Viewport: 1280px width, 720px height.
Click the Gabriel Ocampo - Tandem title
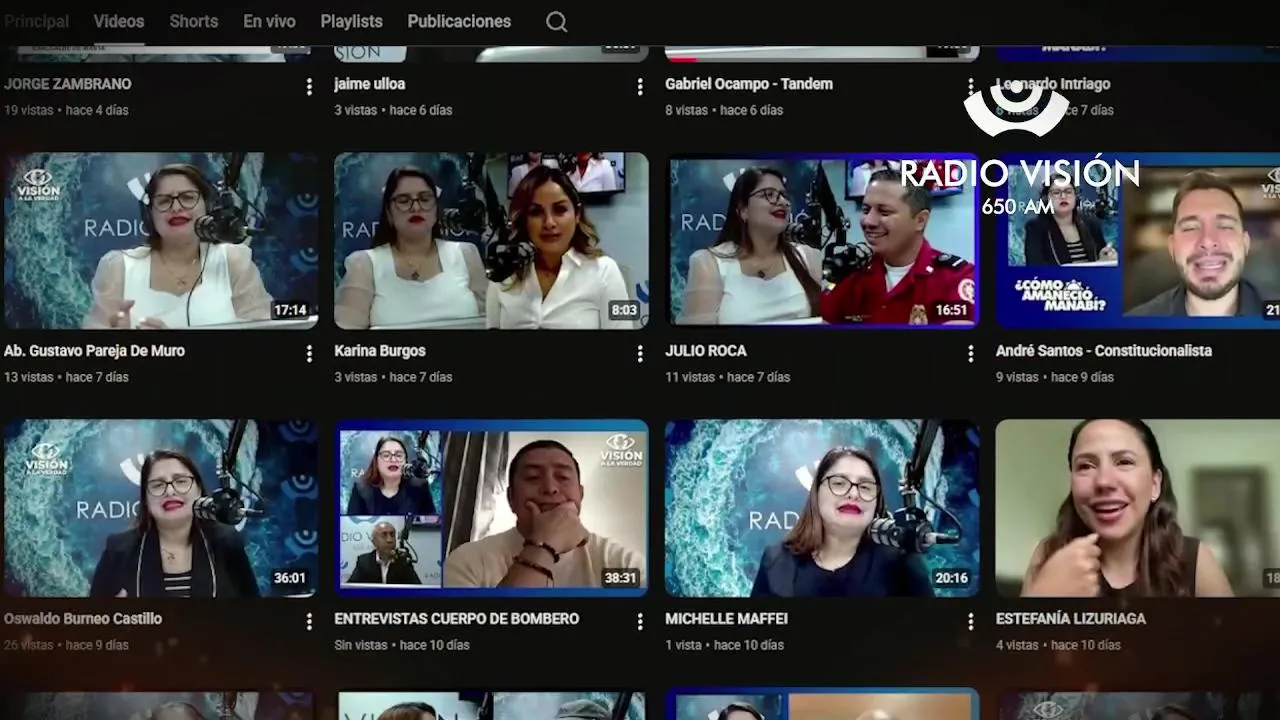click(x=749, y=84)
